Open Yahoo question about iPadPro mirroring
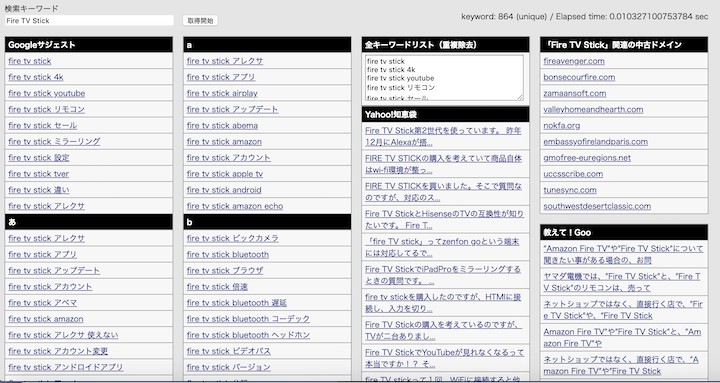The width and height of the screenshot is (720, 383). pyautogui.click(x=443, y=275)
